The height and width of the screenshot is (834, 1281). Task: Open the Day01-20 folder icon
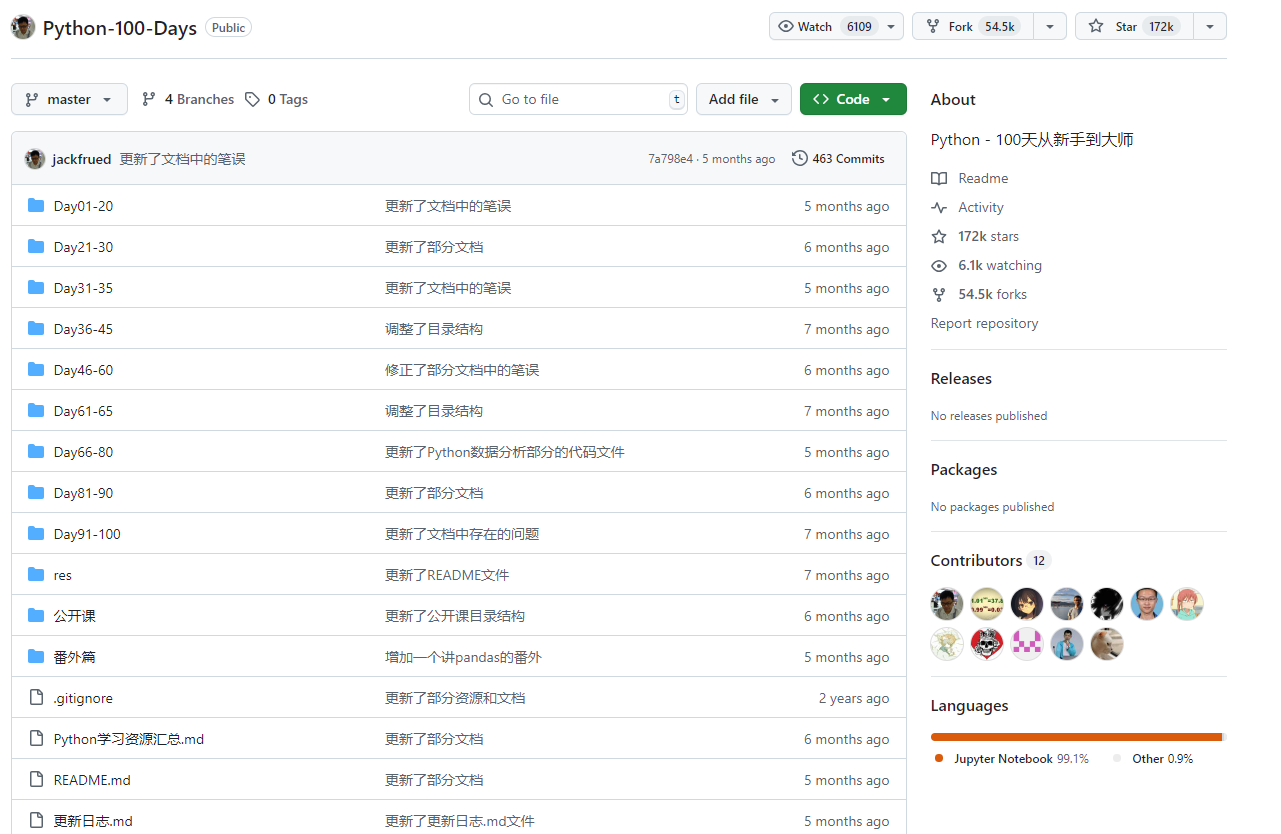coord(34,205)
